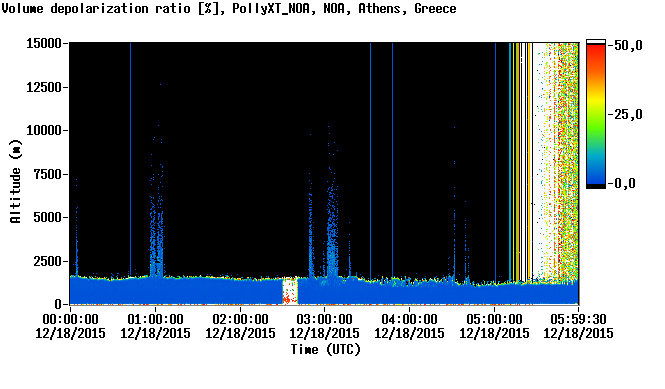Click the 10000 altitude tick label
This screenshot has height=389, width=665.
tap(44, 131)
